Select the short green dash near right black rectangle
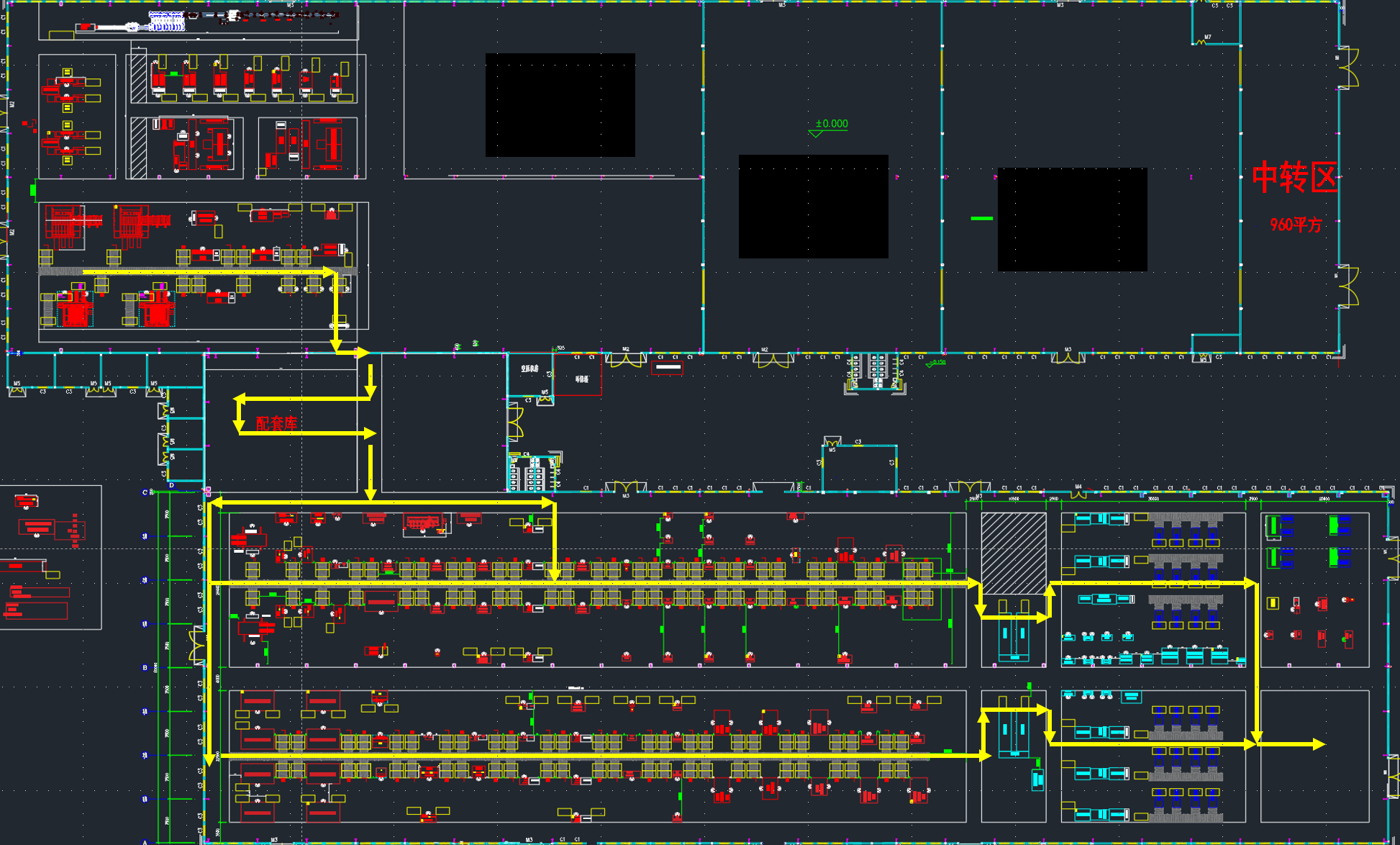Image resolution: width=1400 pixels, height=845 pixels. click(x=981, y=218)
